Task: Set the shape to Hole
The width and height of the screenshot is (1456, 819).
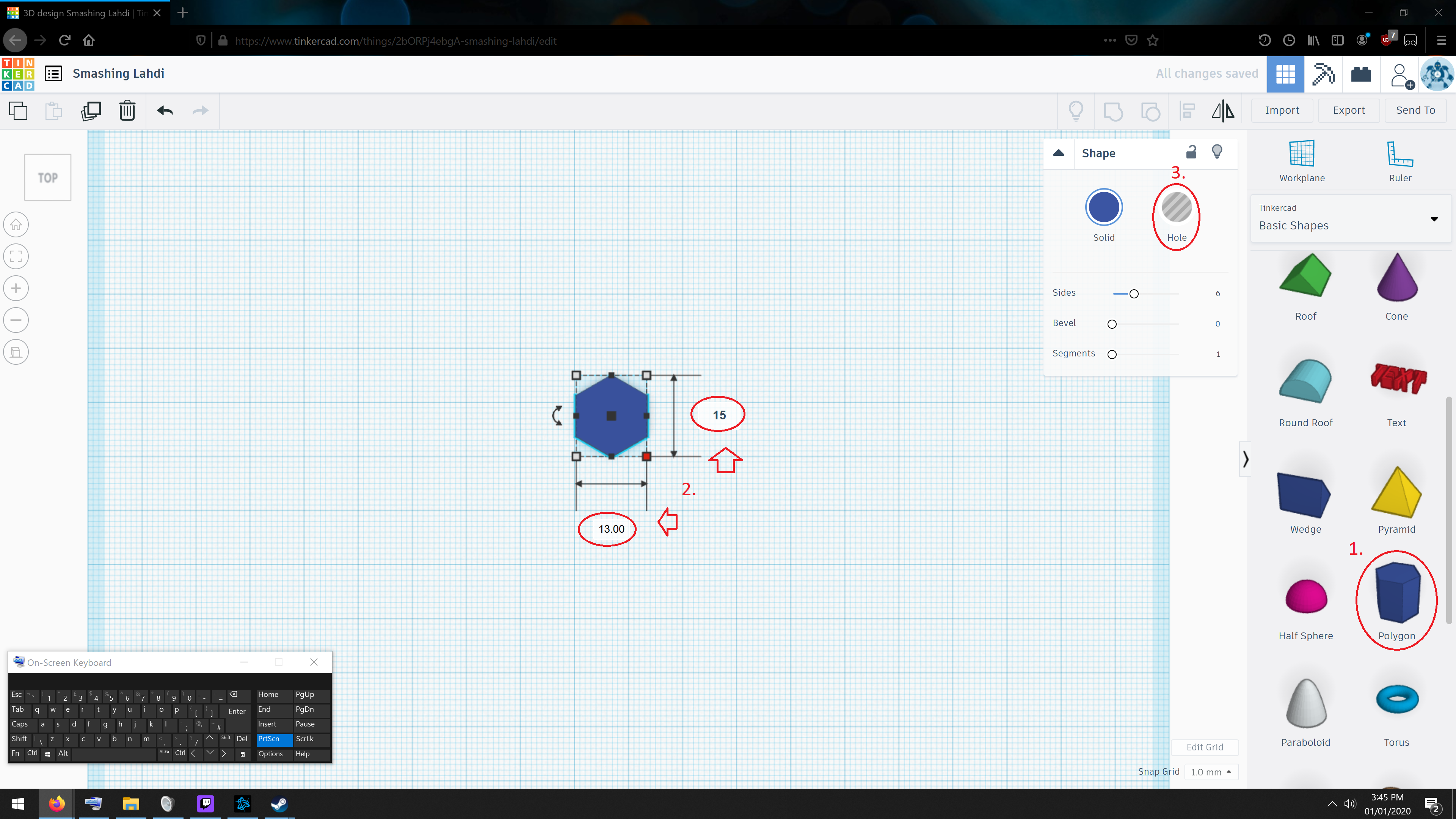Action: tap(1176, 207)
